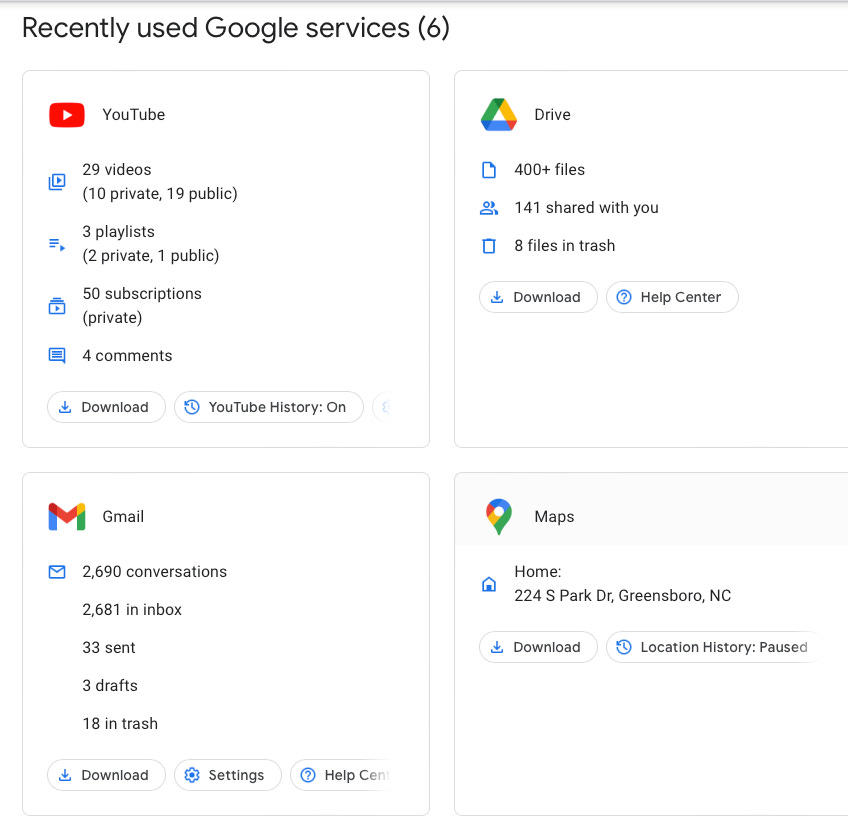This screenshot has width=848, height=820.
Task: Click the YouTube card title
Action: click(x=134, y=115)
